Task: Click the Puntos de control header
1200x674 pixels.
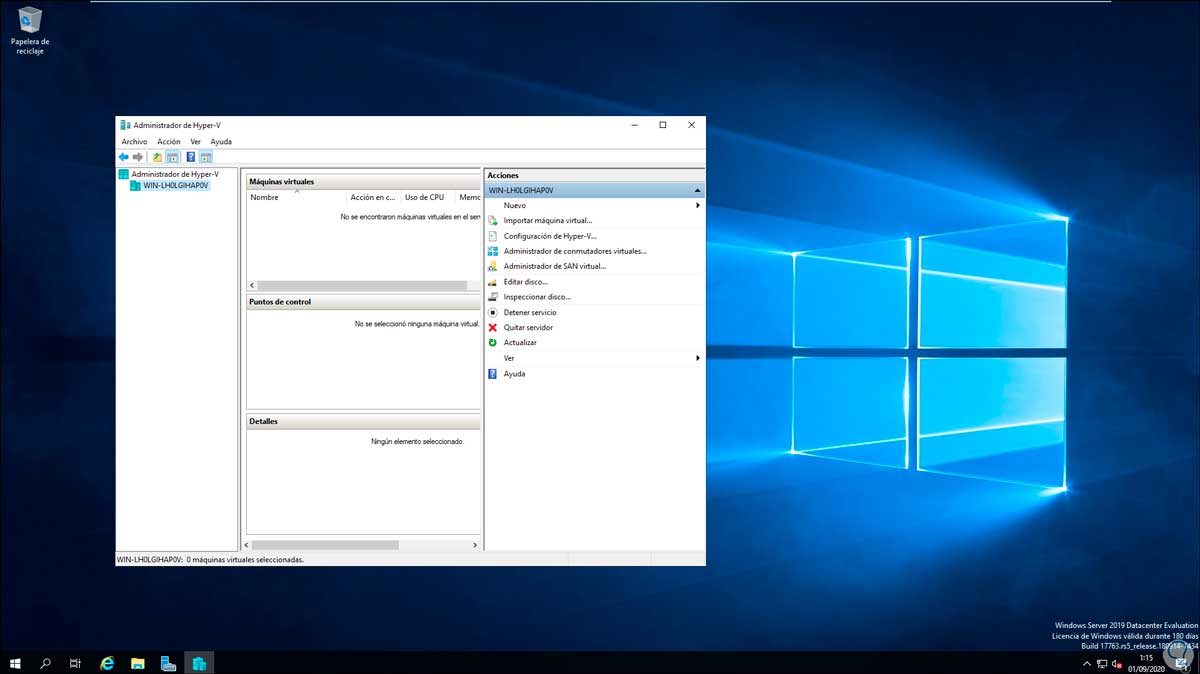Action: 364,302
